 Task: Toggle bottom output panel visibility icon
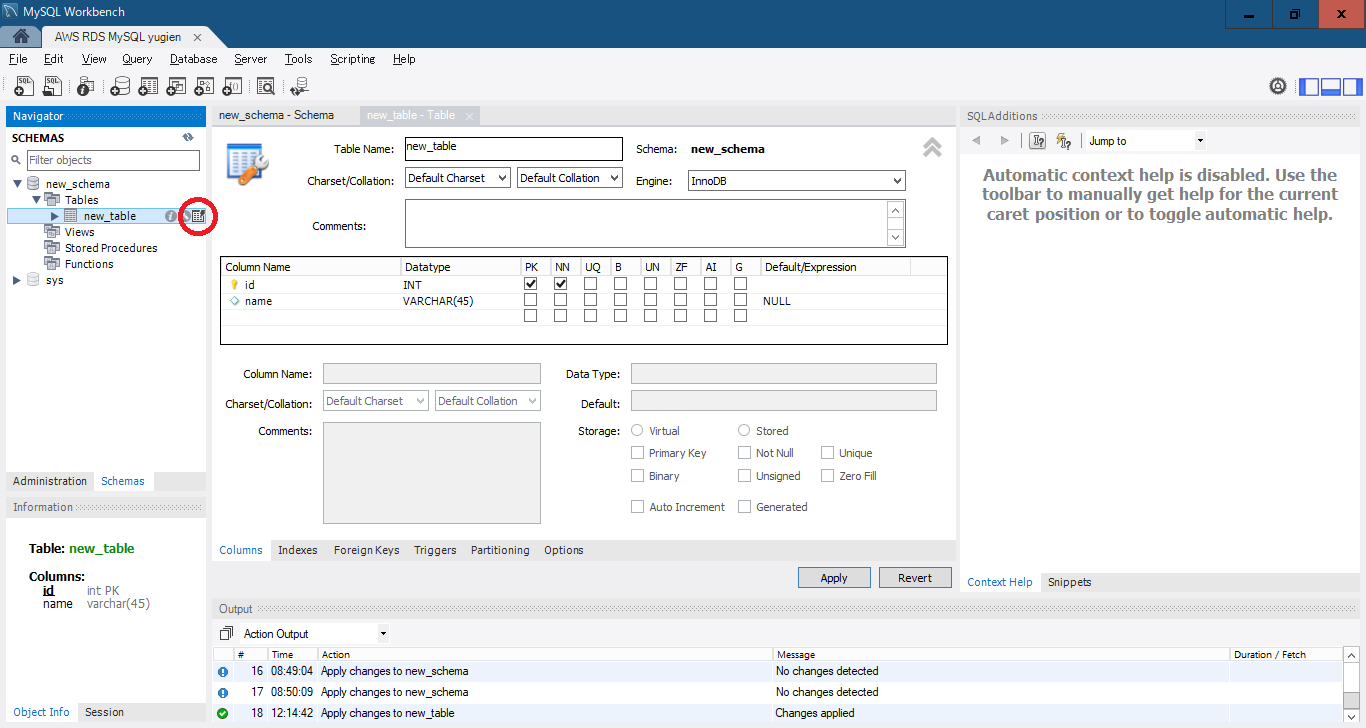pyautogui.click(x=1331, y=86)
